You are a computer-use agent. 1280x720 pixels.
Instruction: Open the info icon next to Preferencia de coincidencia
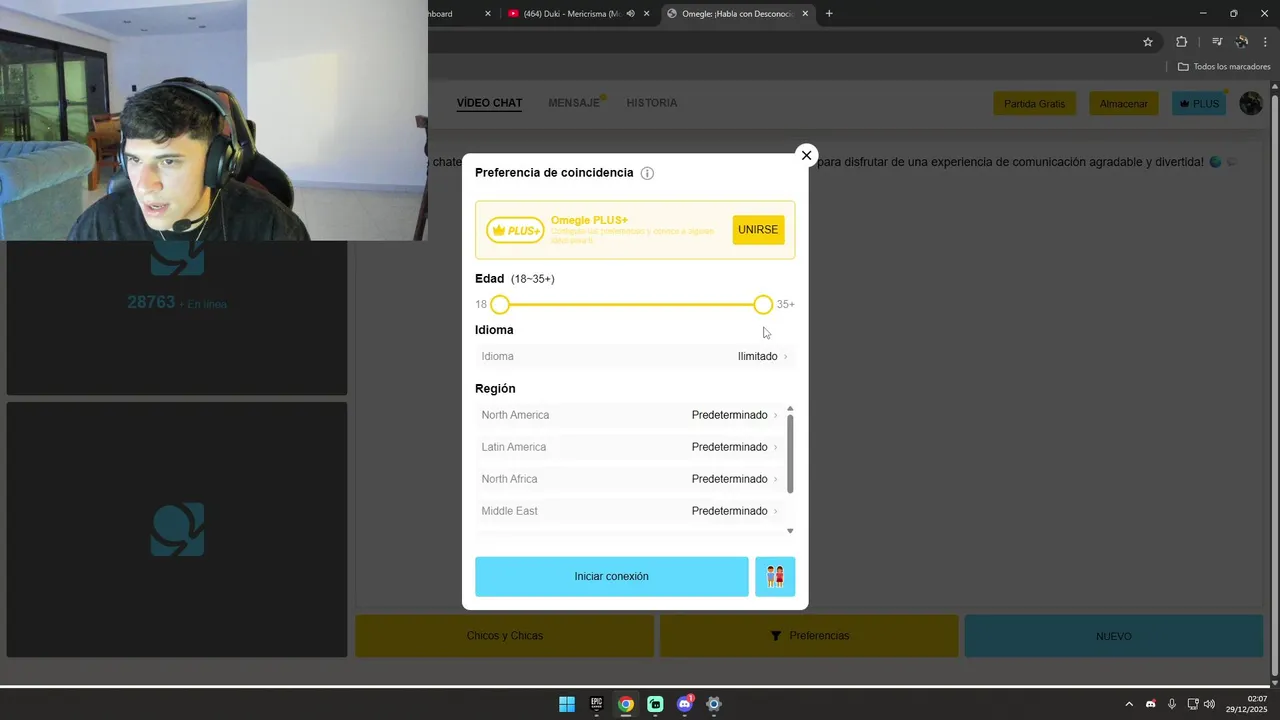pyautogui.click(x=647, y=173)
